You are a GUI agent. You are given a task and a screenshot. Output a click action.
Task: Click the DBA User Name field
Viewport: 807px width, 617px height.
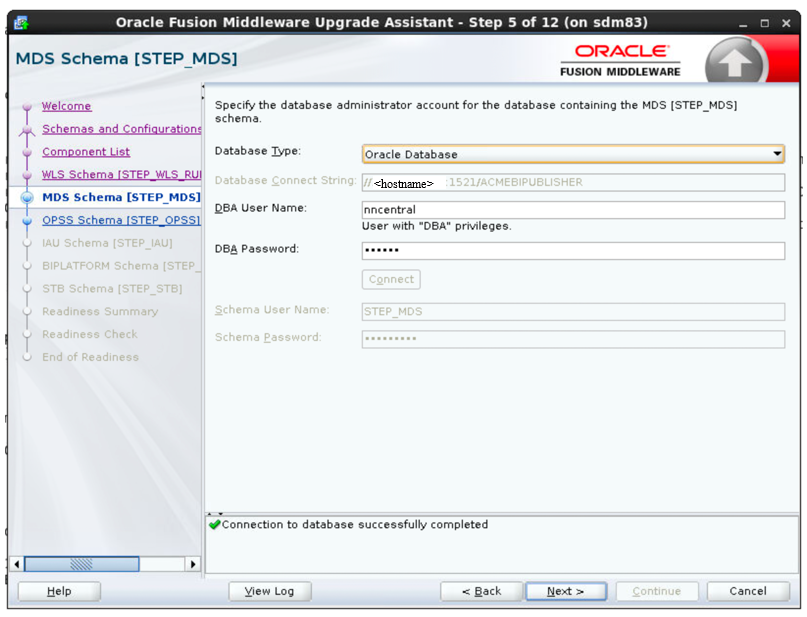pos(573,210)
